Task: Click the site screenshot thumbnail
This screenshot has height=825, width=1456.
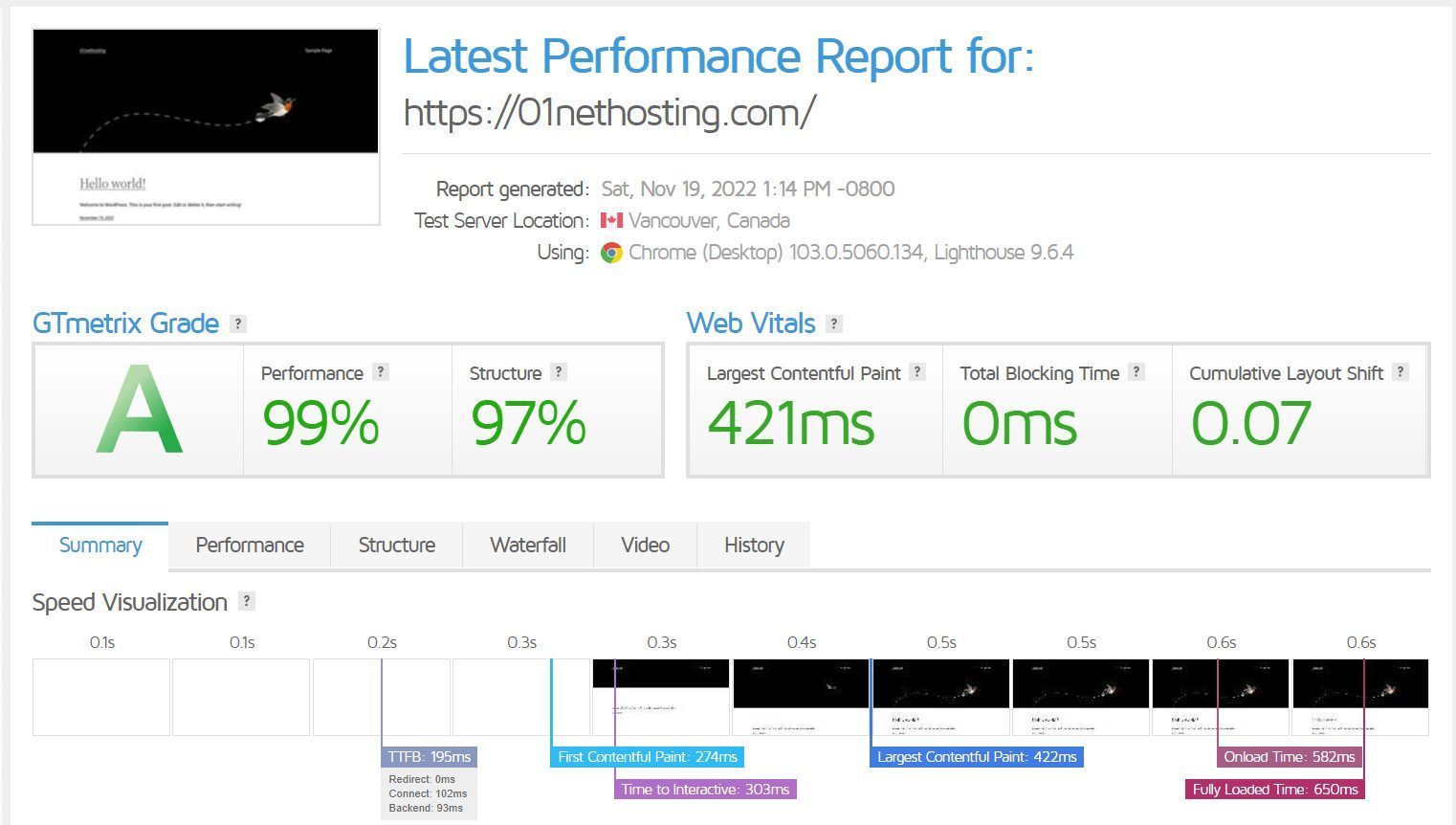Action: pyautogui.click(x=206, y=127)
